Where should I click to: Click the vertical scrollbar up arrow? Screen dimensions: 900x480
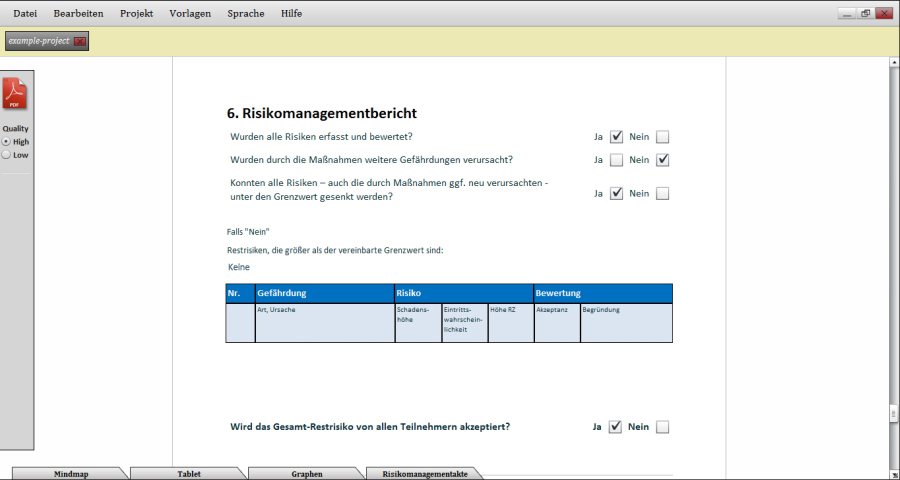pyautogui.click(x=894, y=61)
